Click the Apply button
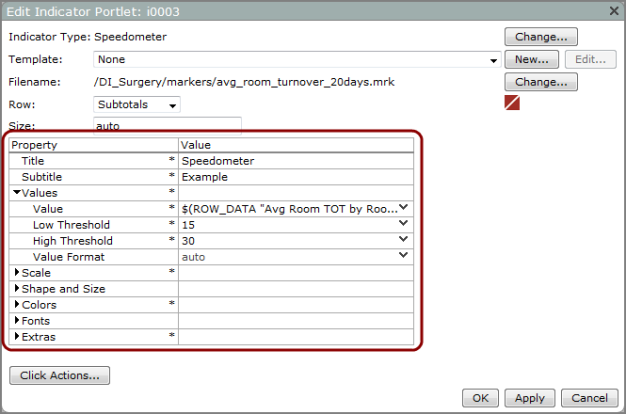 (x=529, y=398)
